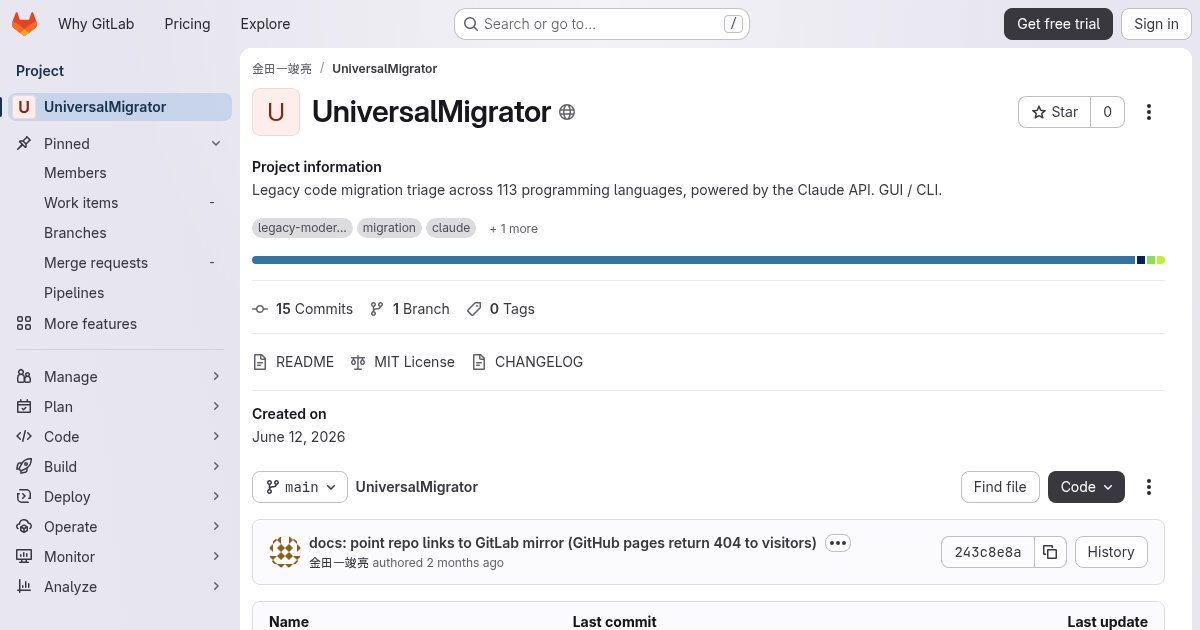
Task: Click the Operate cloud-gear icon
Action: (24, 527)
